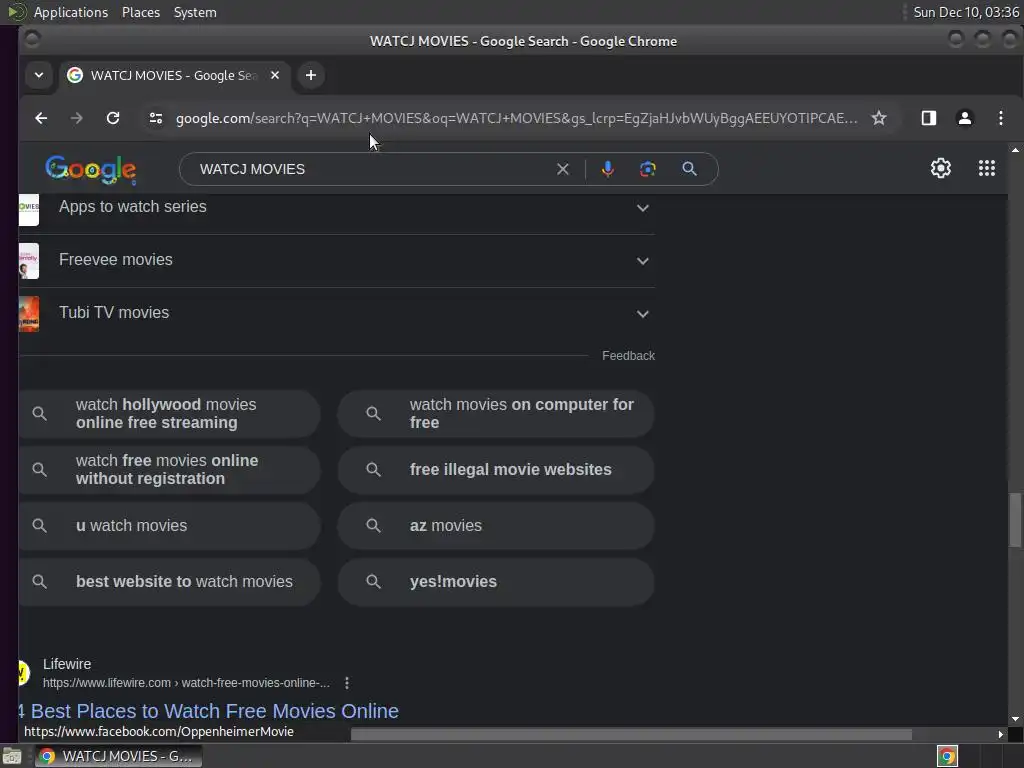Open Google quick settings gear
The image size is (1024, 768).
tap(940, 168)
